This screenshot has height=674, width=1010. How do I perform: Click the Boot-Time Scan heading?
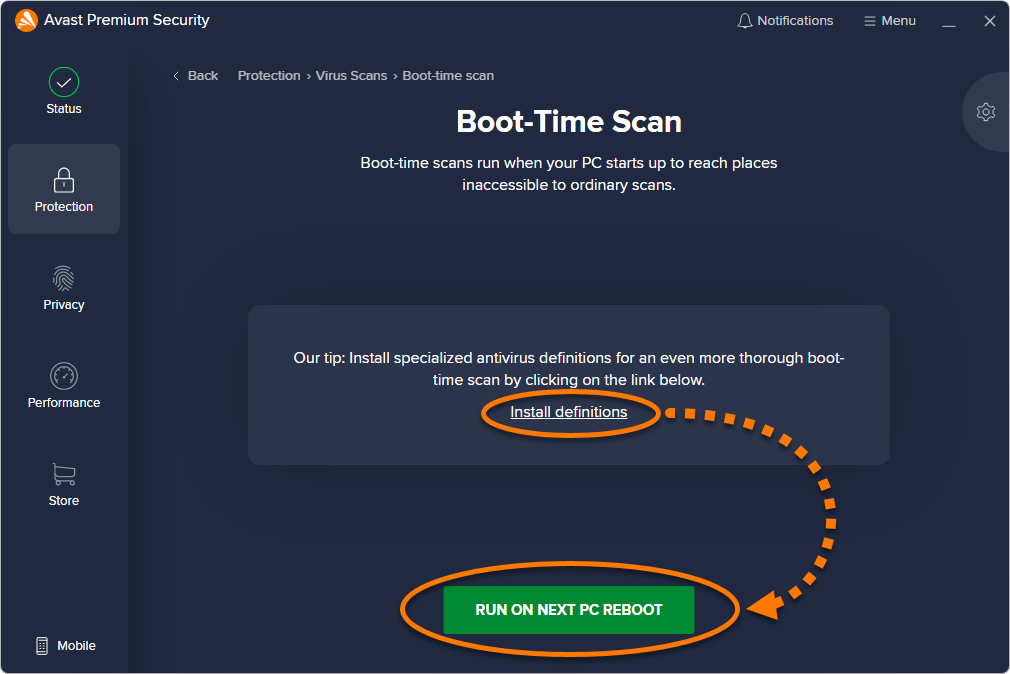pyautogui.click(x=569, y=122)
